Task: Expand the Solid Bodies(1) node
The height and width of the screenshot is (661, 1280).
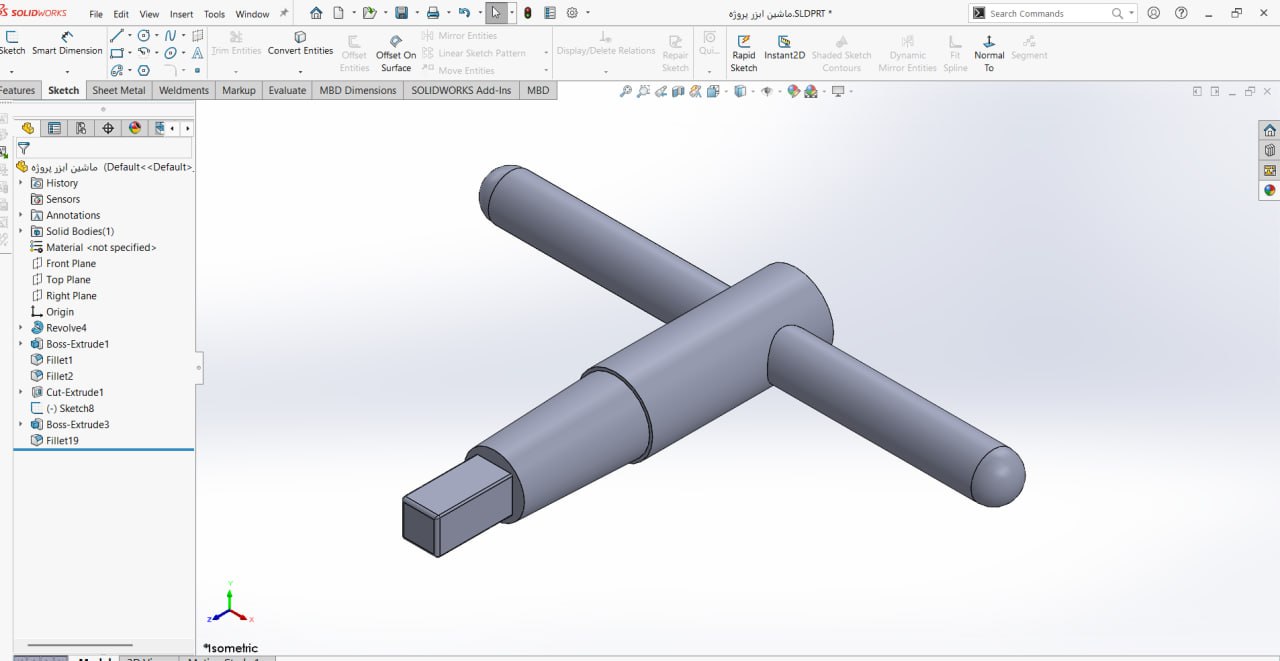Action: (21, 231)
